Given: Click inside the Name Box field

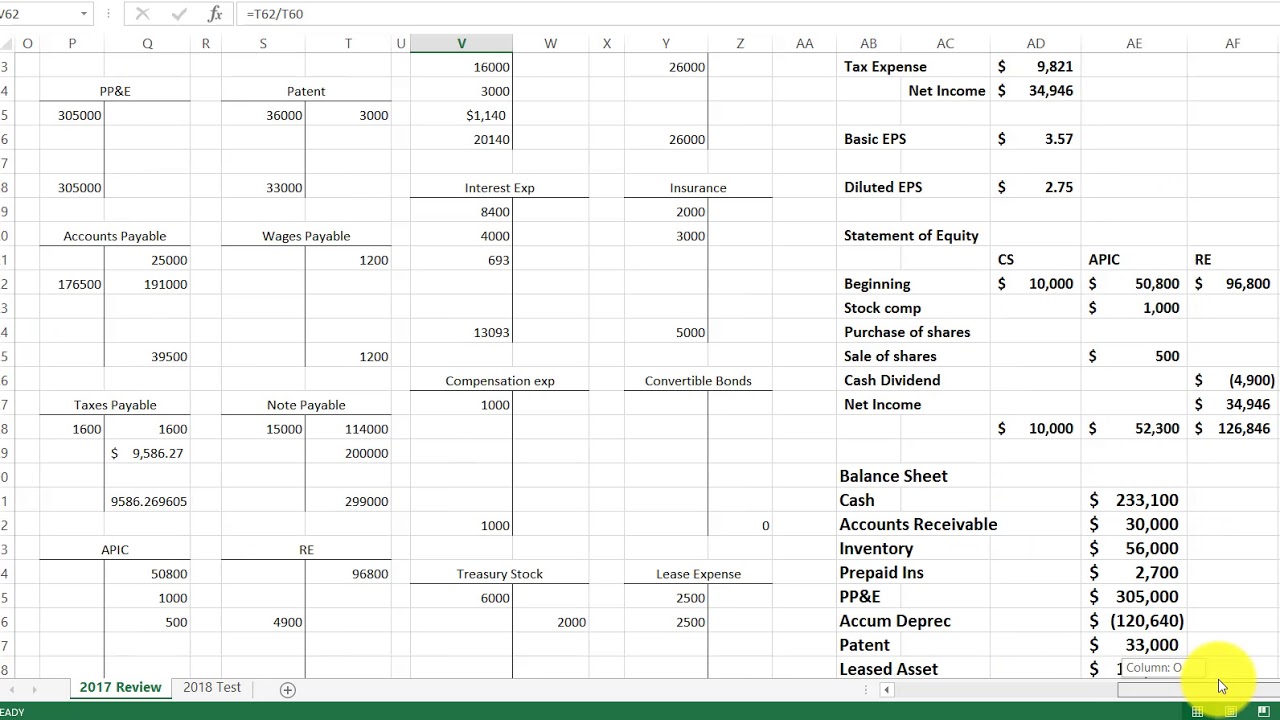Looking at the screenshot, I should [37, 14].
